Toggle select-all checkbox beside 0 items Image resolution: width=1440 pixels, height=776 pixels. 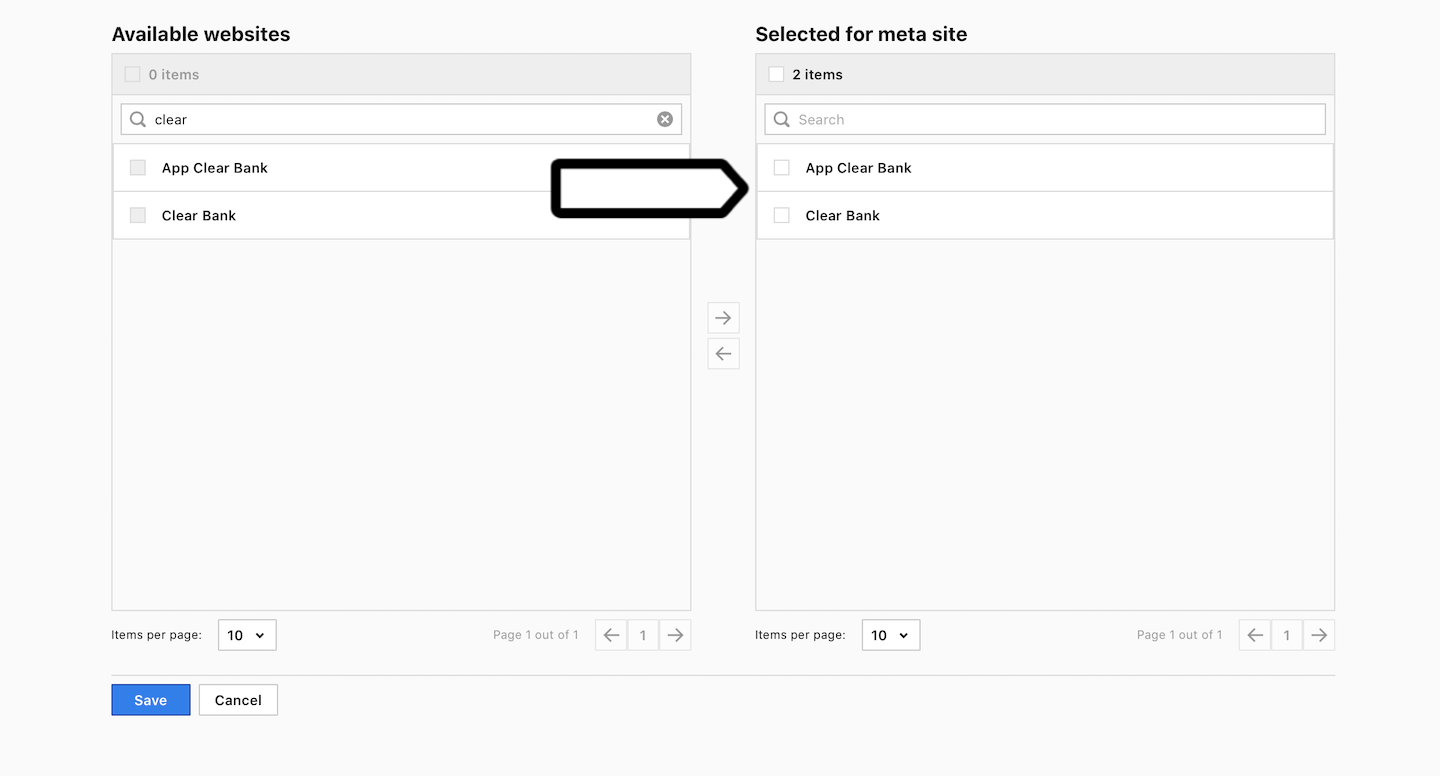pyautogui.click(x=132, y=74)
